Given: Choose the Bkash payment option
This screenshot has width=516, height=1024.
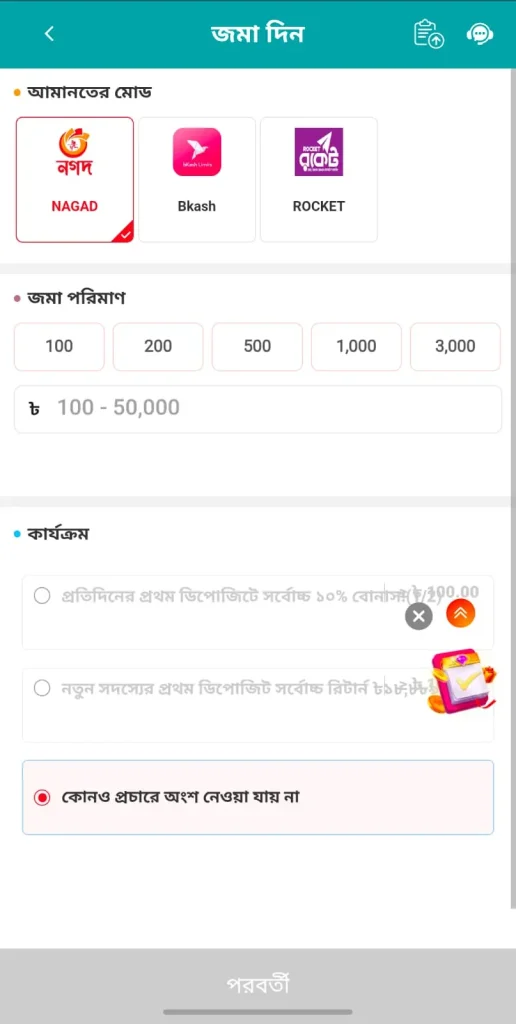Looking at the screenshot, I should tap(197, 180).
